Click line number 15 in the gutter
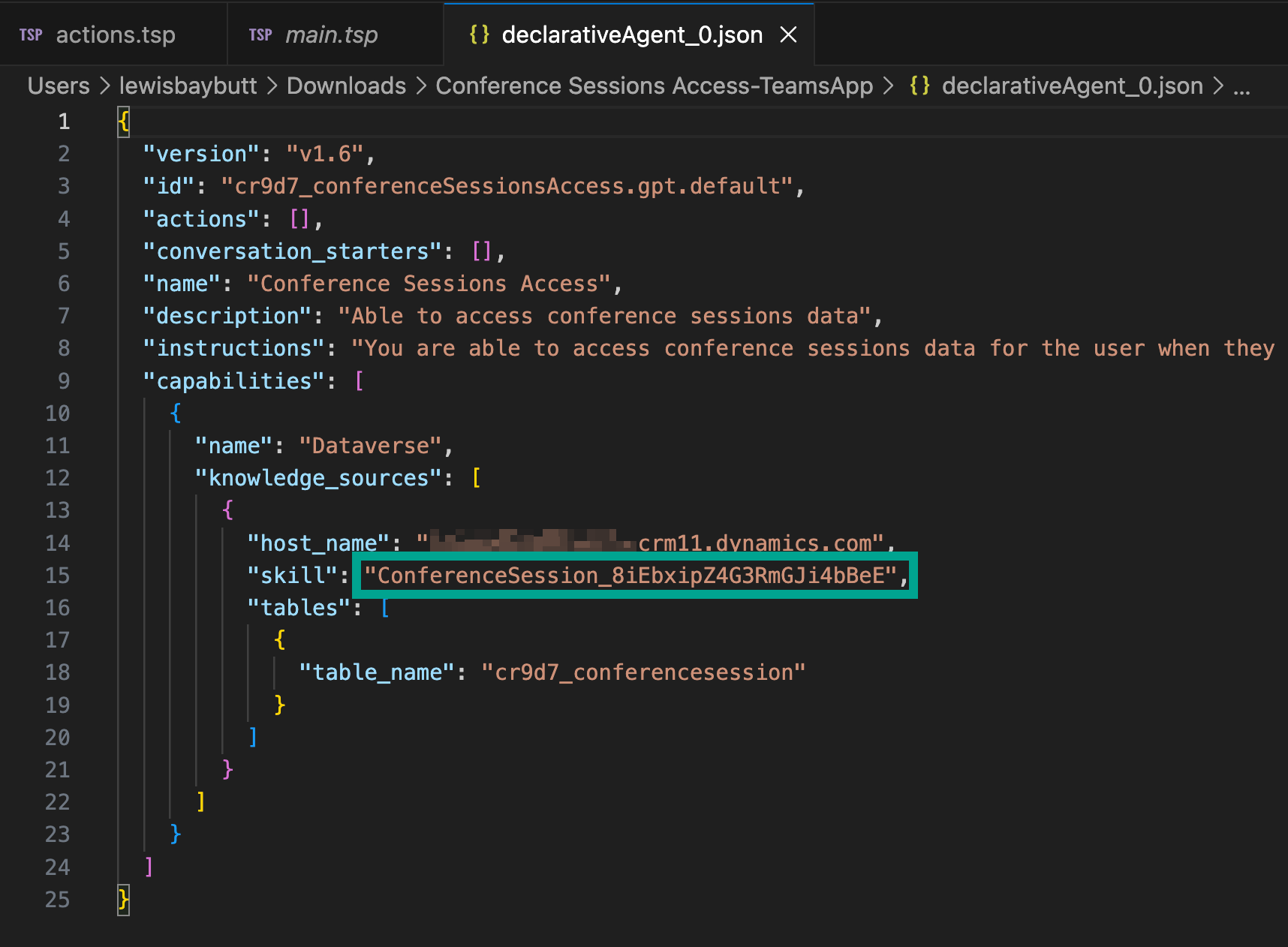The height and width of the screenshot is (947, 1288). tap(58, 576)
